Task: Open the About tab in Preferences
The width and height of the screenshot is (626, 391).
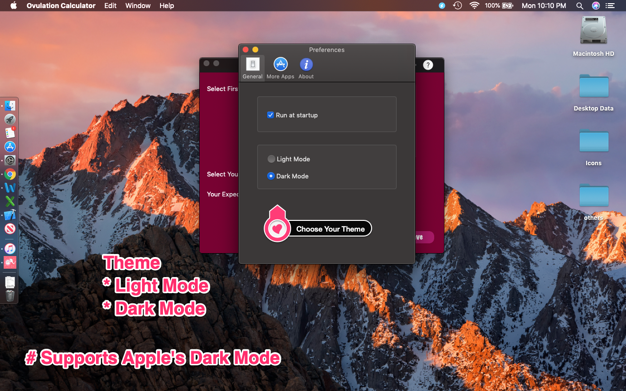Action: click(306, 68)
